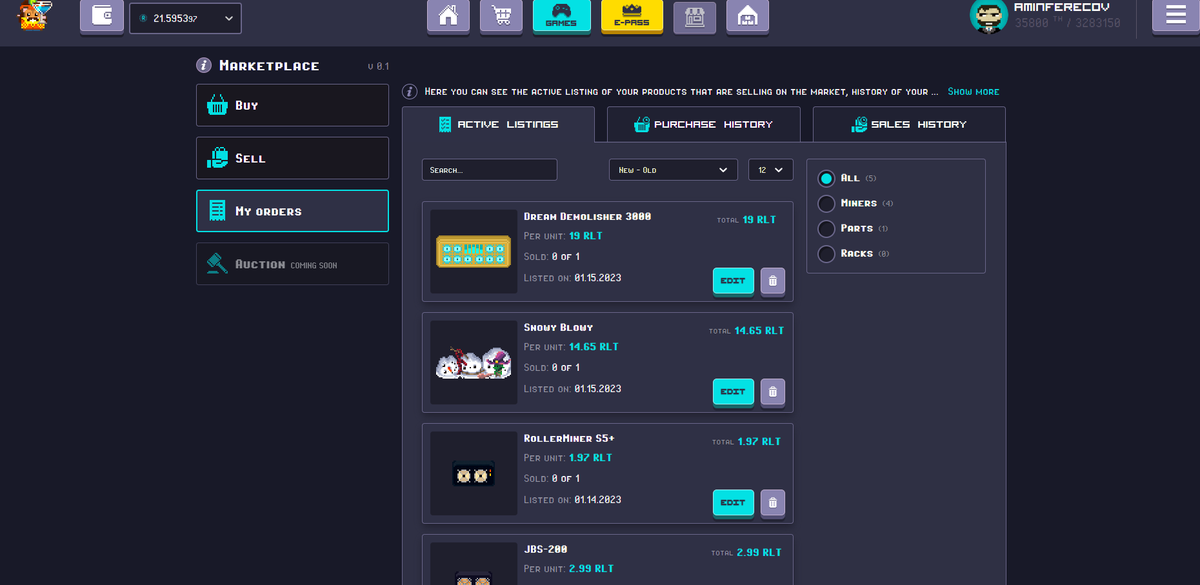Click the Snowy Blowy item thumbnail

[473, 362]
